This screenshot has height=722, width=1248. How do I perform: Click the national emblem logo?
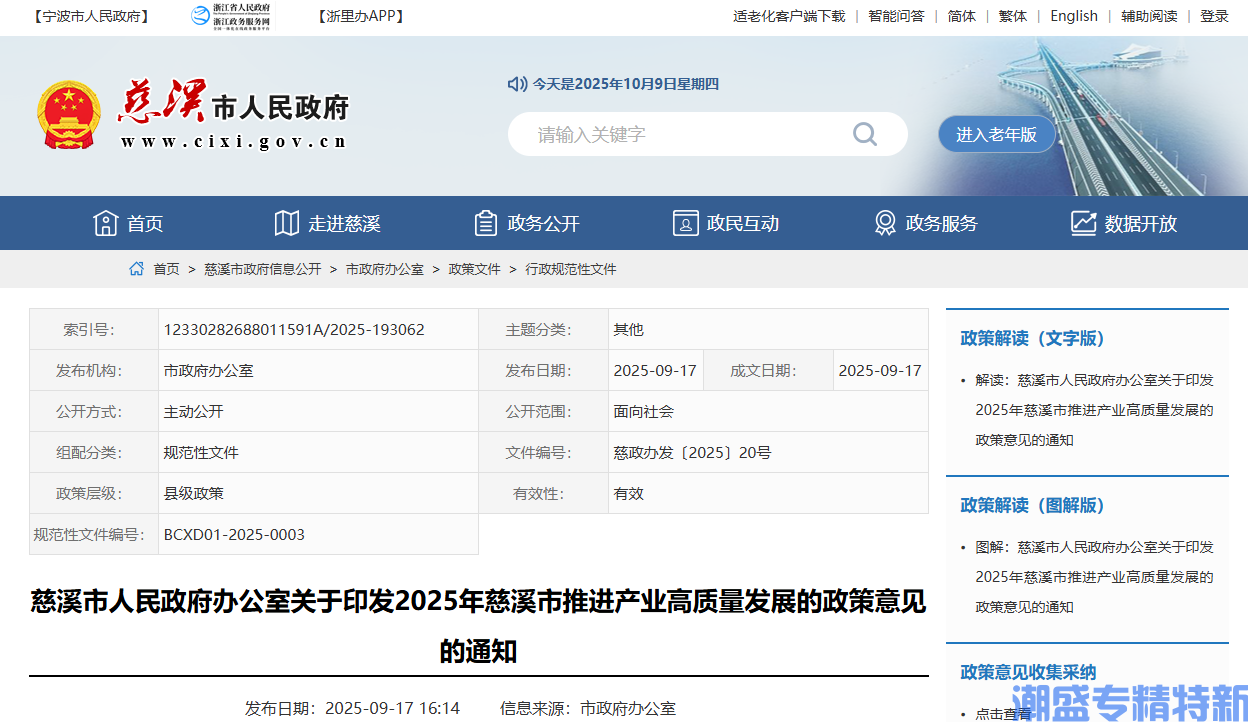[x=69, y=115]
